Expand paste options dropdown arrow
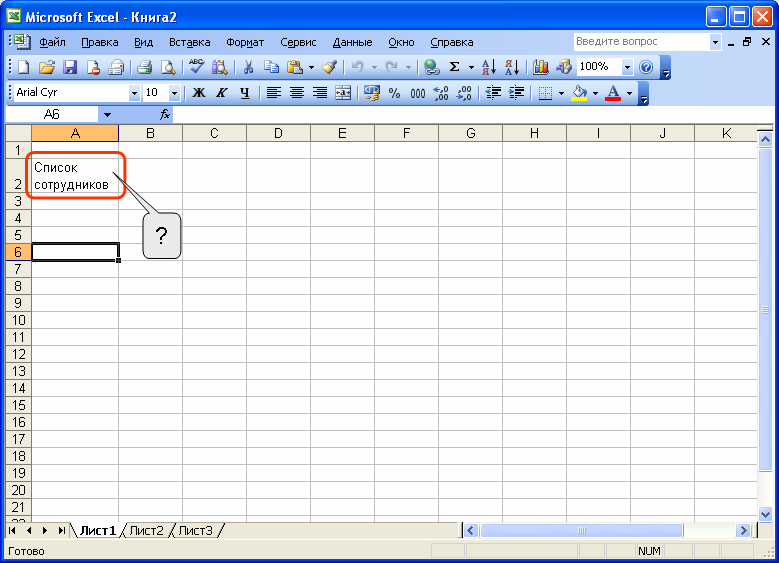This screenshot has height=563, width=779. [x=311, y=67]
